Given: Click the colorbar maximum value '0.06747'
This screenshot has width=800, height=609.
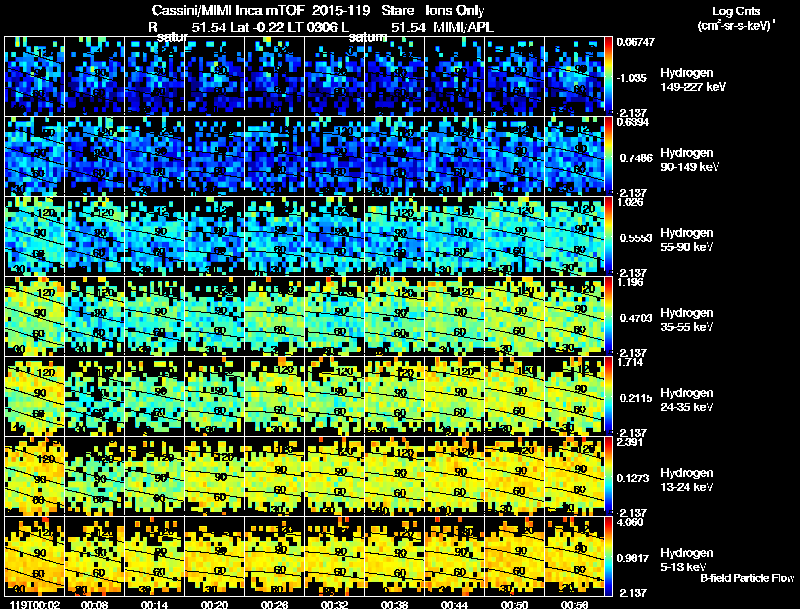Looking at the screenshot, I should [x=635, y=42].
